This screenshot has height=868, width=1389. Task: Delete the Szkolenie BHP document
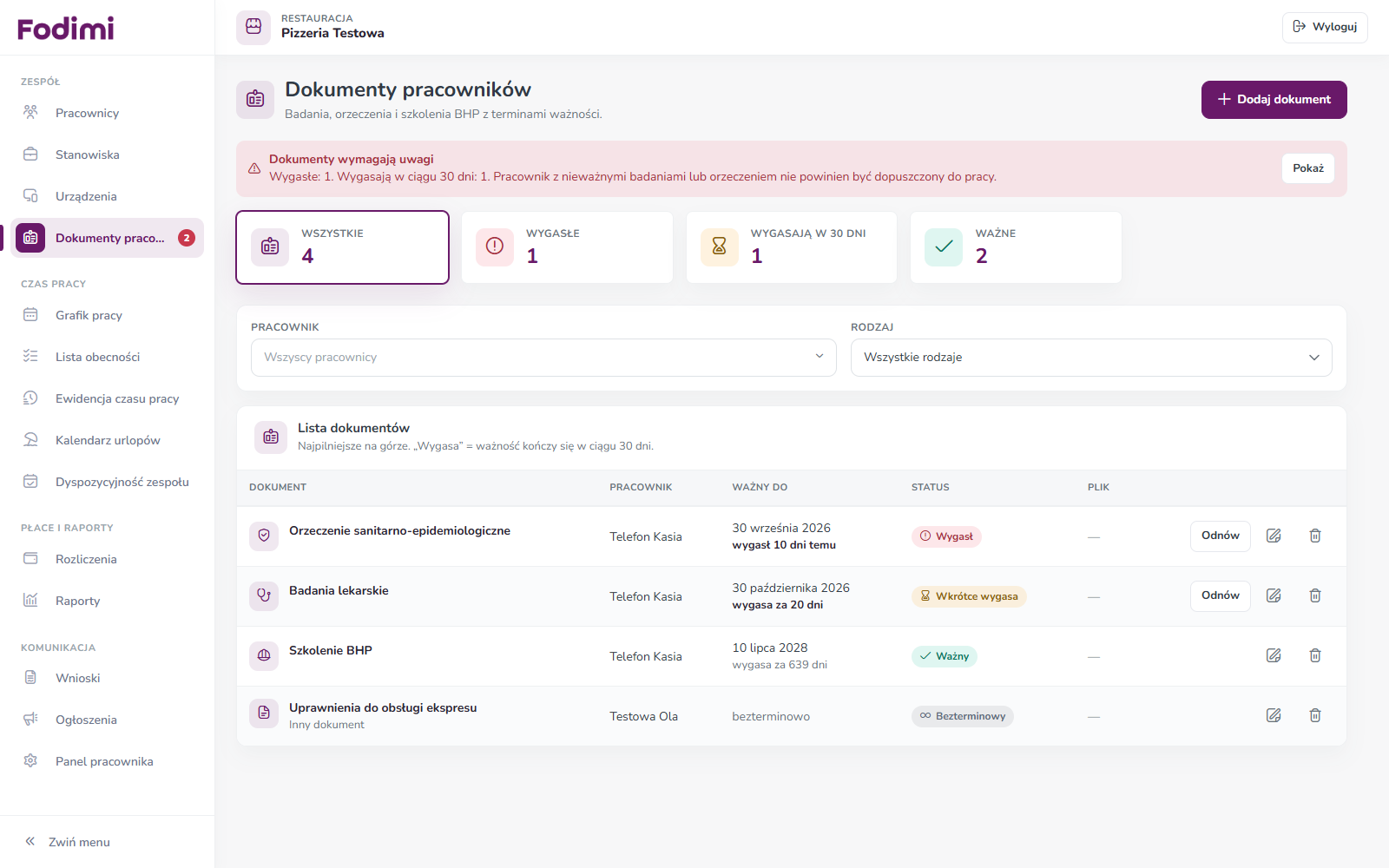click(x=1315, y=655)
